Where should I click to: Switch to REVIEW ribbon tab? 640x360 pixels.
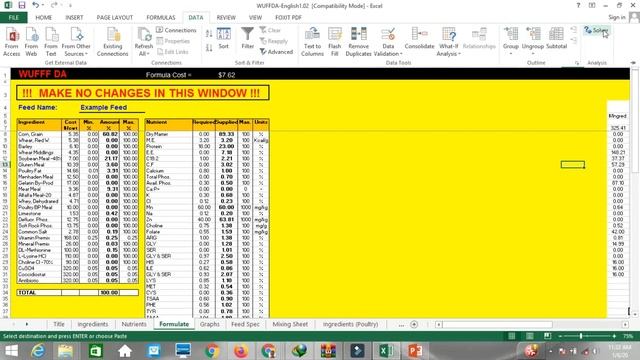(226, 18)
